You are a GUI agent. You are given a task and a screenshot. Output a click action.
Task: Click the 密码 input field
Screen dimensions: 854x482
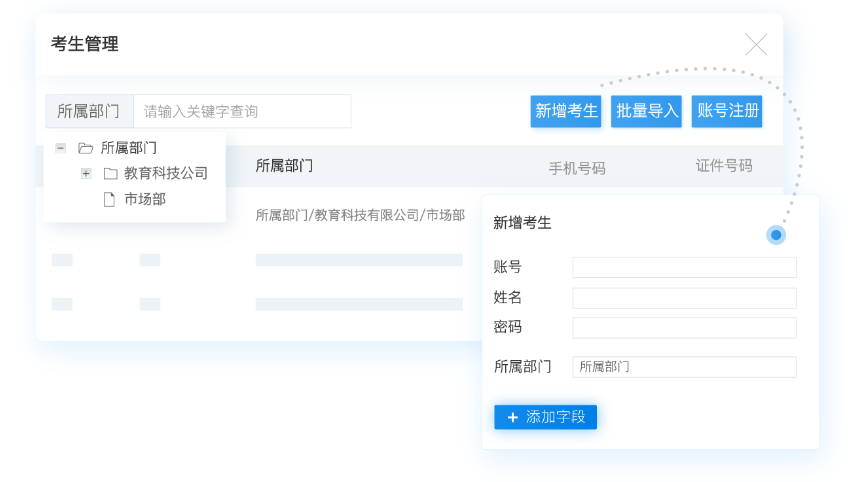[684, 328]
